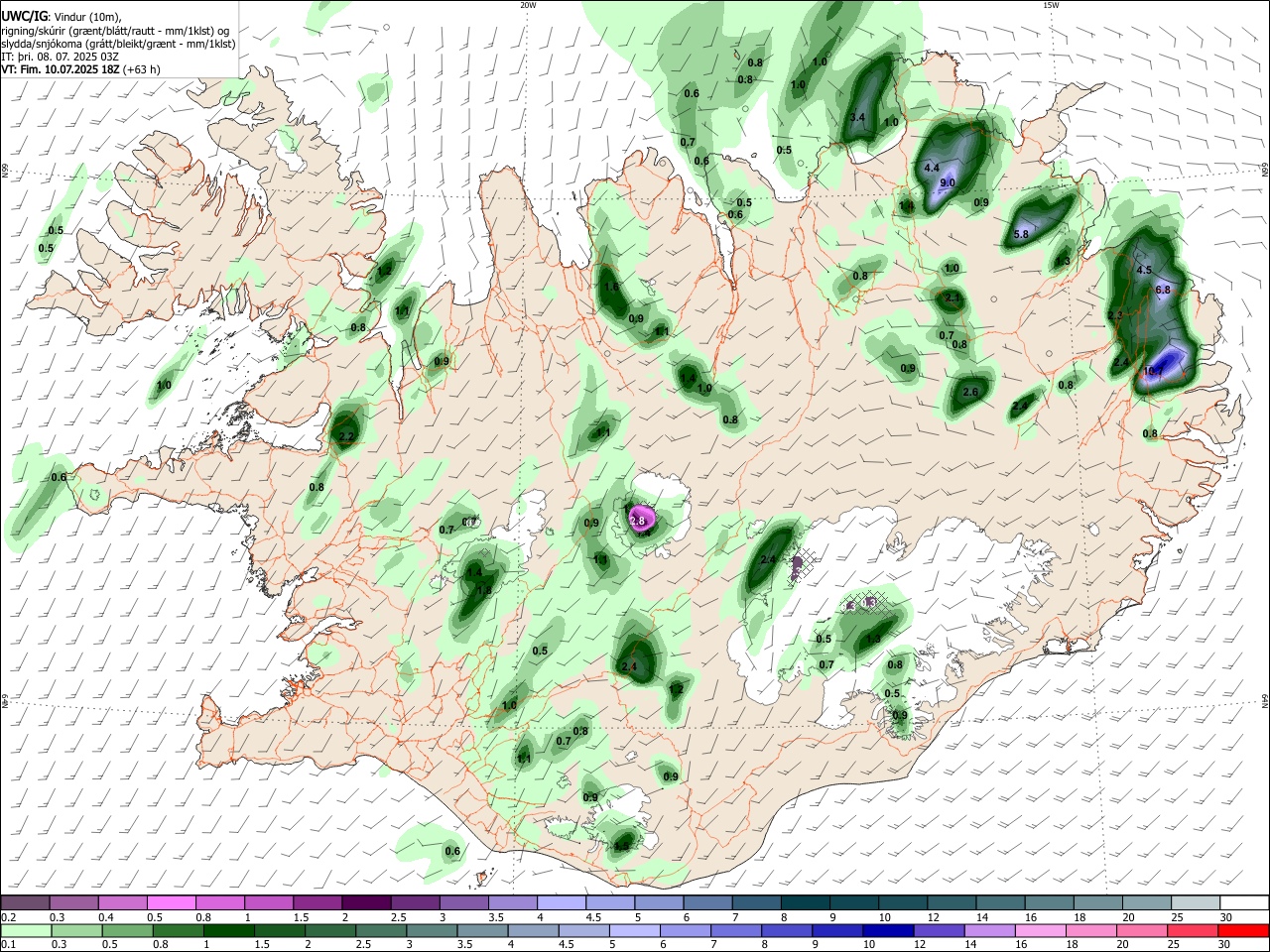The image size is (1270, 952).
Task: Pick the deep navy blue 10 swatch in rain legend
Action: coord(887,931)
